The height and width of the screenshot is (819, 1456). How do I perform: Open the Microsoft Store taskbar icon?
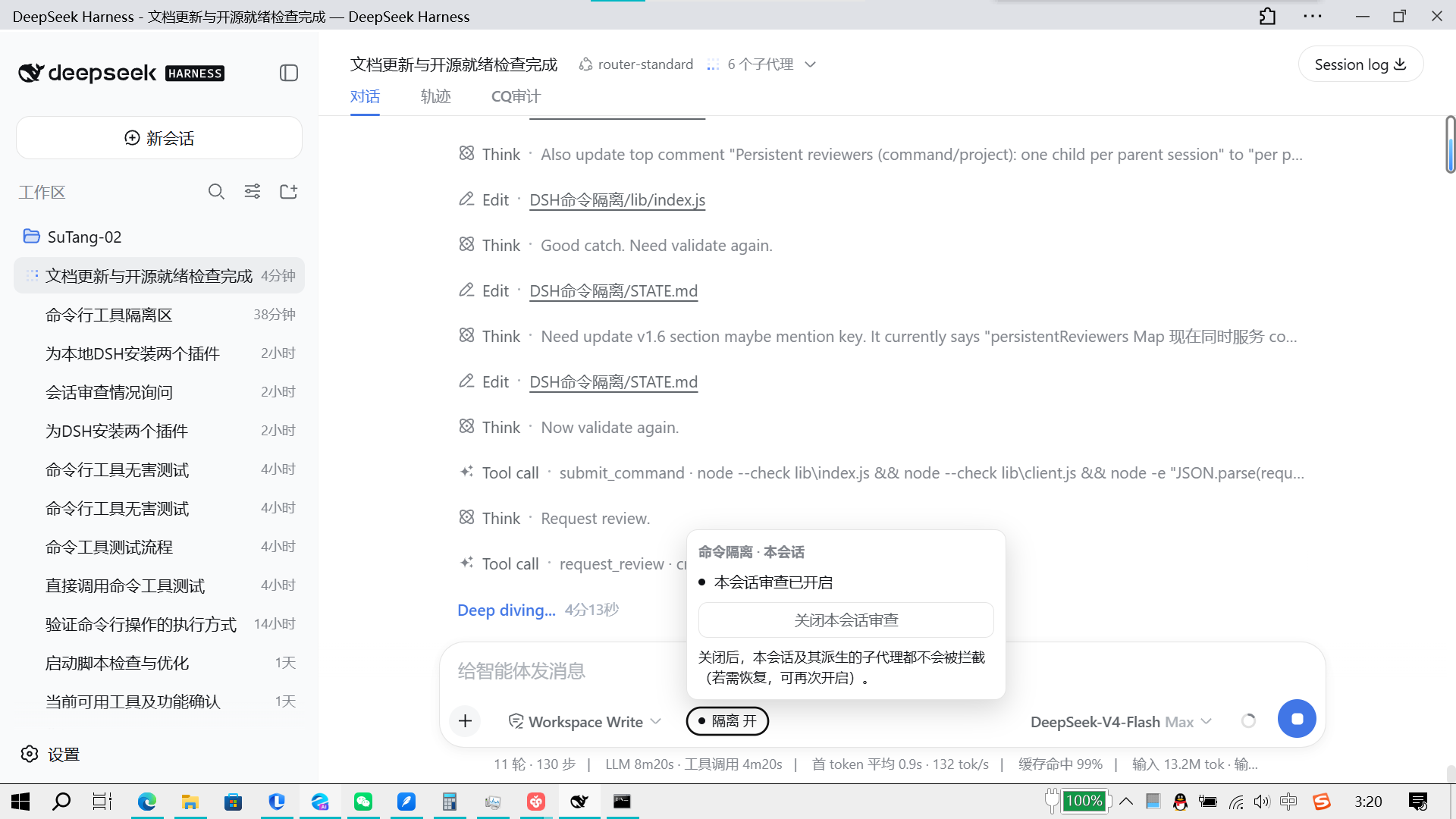pos(233,802)
